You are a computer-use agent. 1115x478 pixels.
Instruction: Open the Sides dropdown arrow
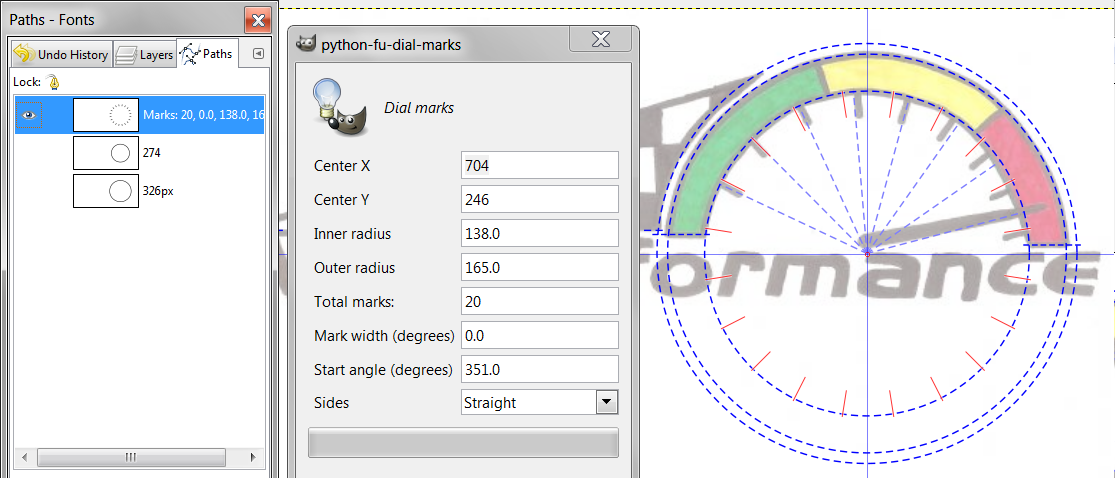606,403
